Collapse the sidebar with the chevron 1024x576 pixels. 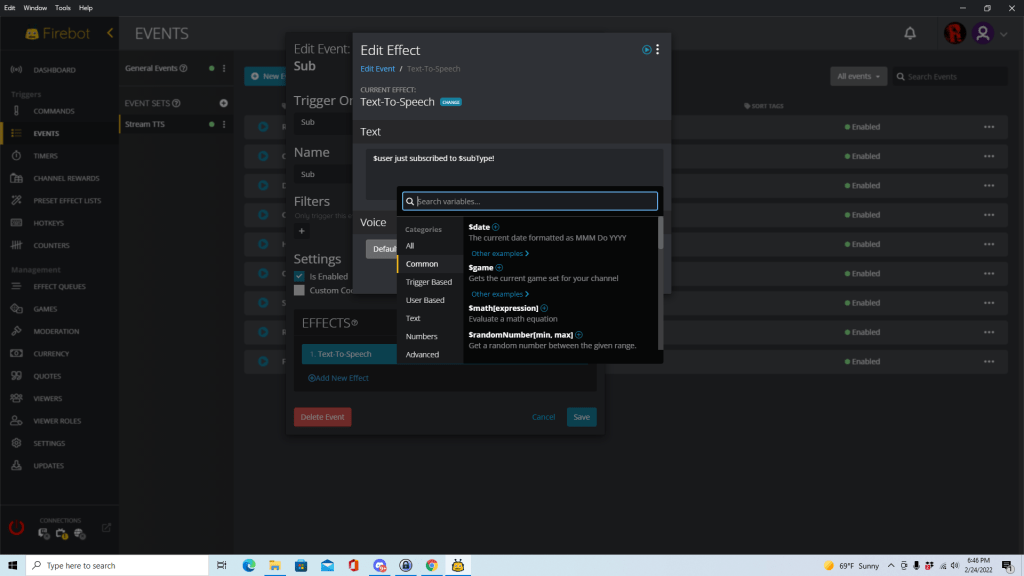tap(109, 32)
